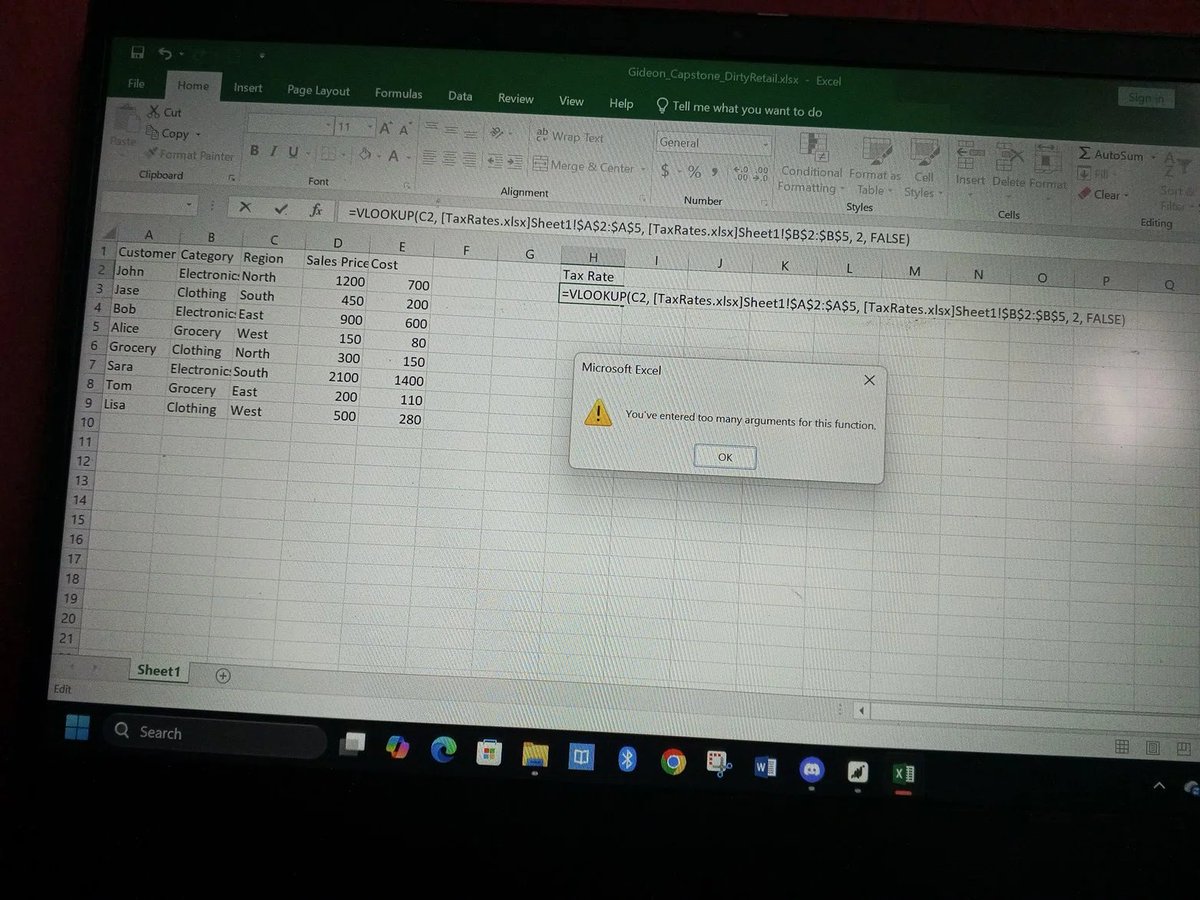Viewport: 1200px width, 900px height.
Task: Open the File tab
Action: click(x=136, y=83)
